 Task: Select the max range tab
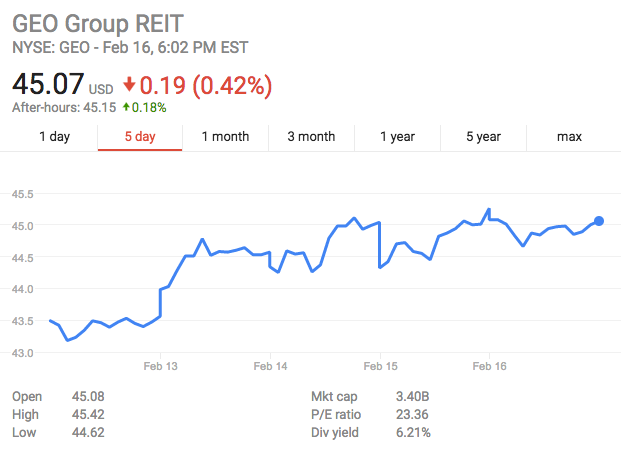(x=569, y=137)
